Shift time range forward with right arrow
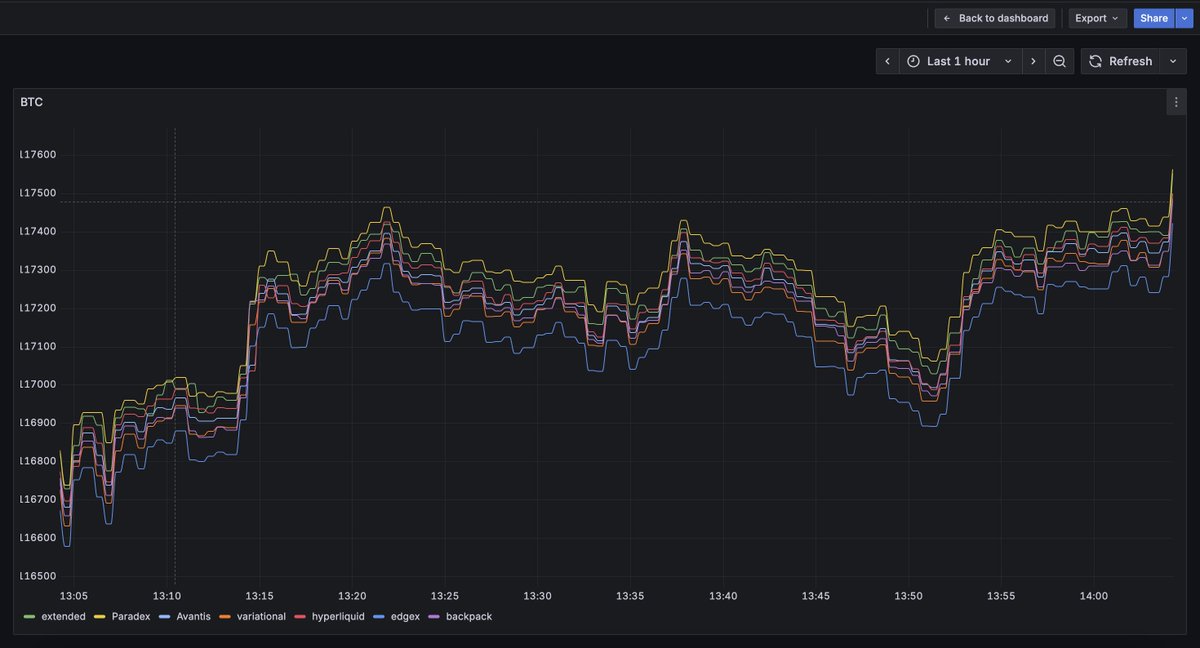This screenshot has height=648, width=1200. coord(1034,61)
